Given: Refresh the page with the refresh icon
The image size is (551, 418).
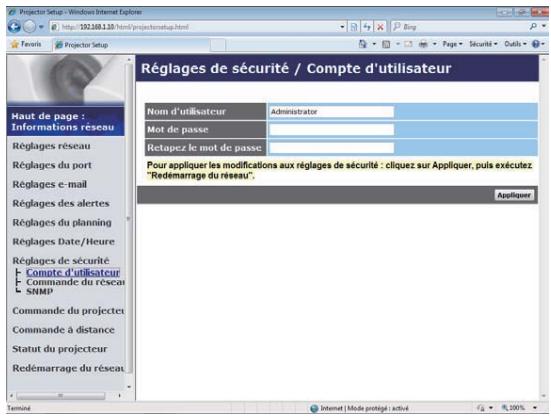Looking at the screenshot, I should (x=367, y=27).
